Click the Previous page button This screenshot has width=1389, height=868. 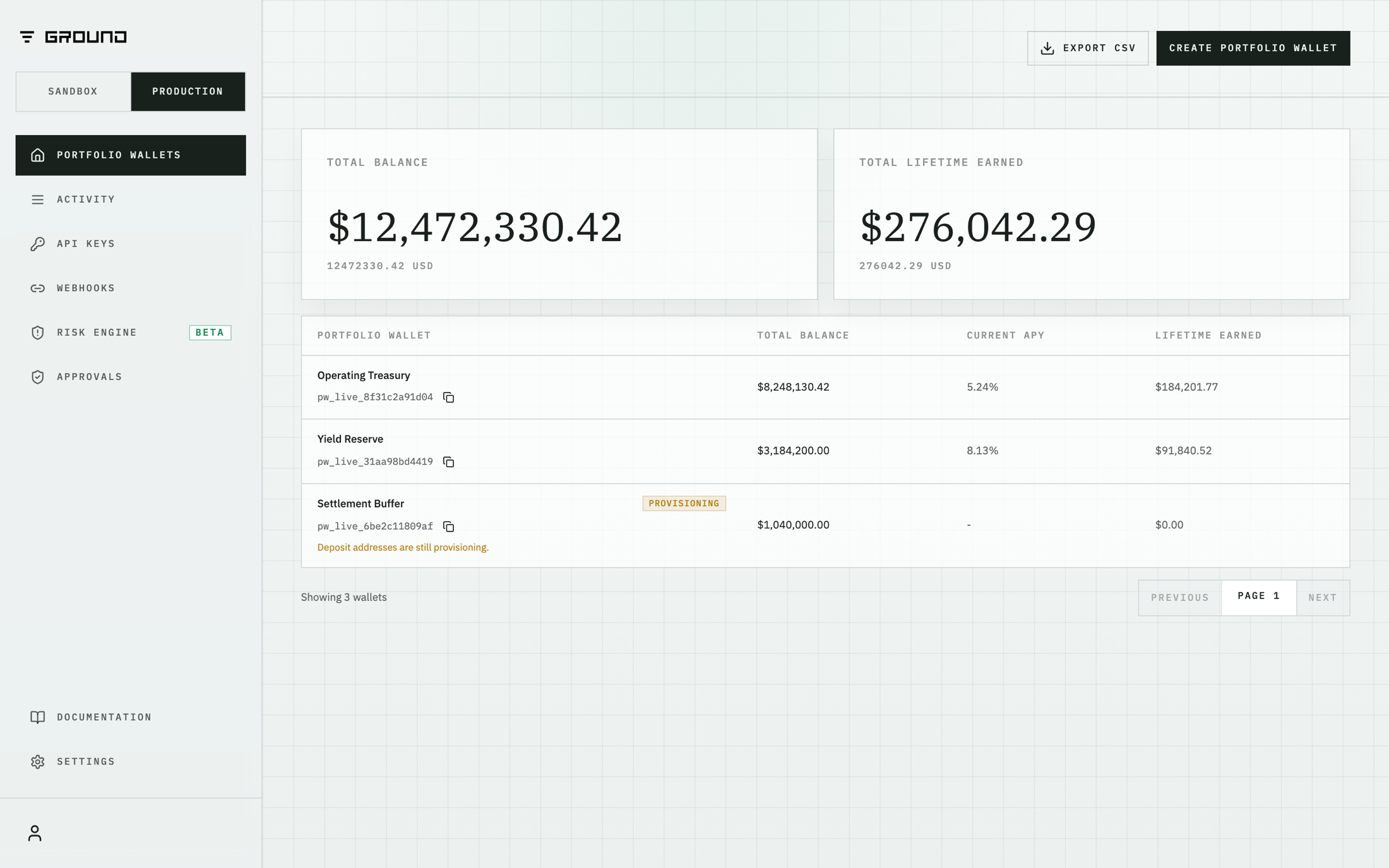coord(1180,598)
